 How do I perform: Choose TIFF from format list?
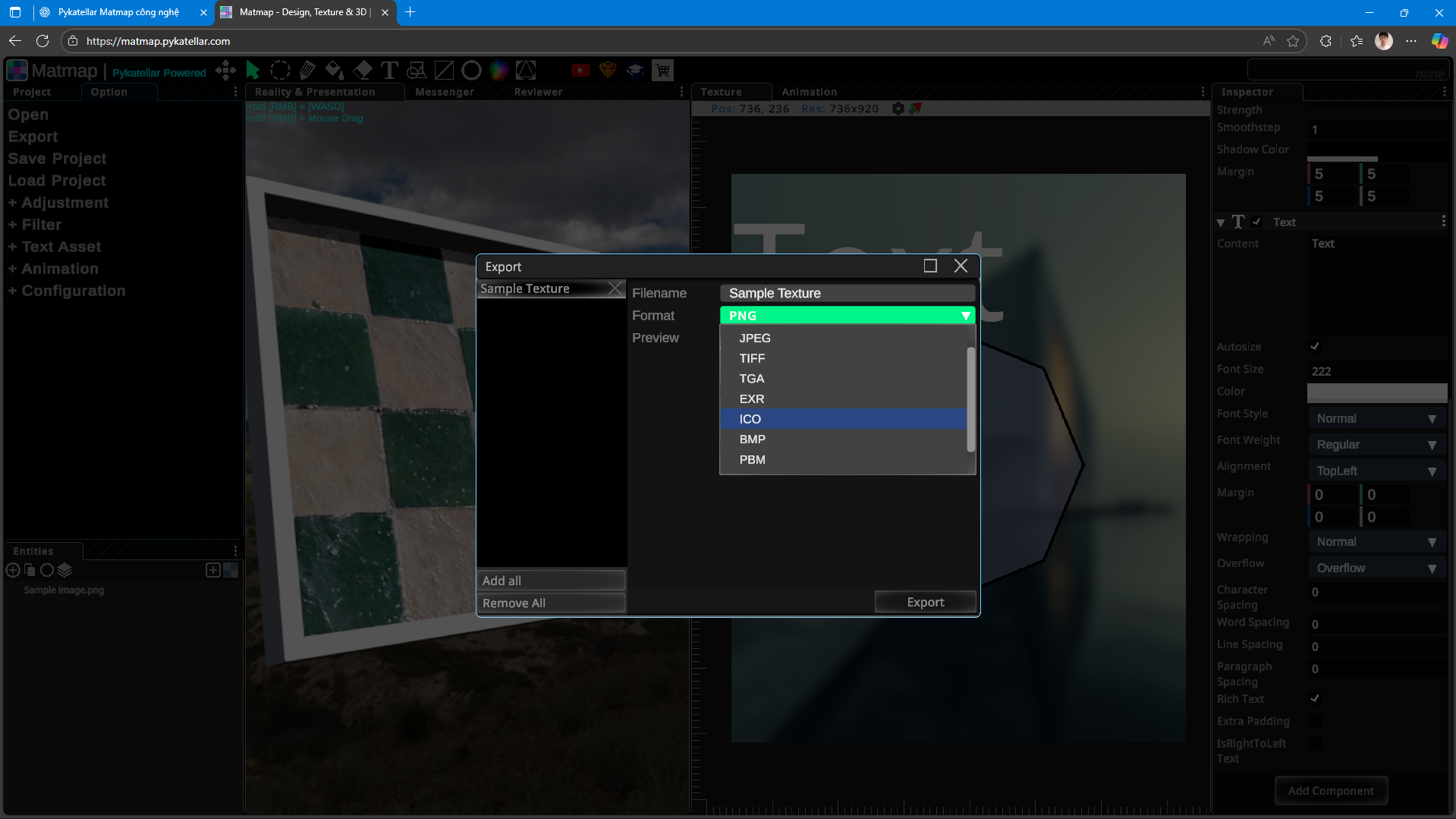pos(843,358)
